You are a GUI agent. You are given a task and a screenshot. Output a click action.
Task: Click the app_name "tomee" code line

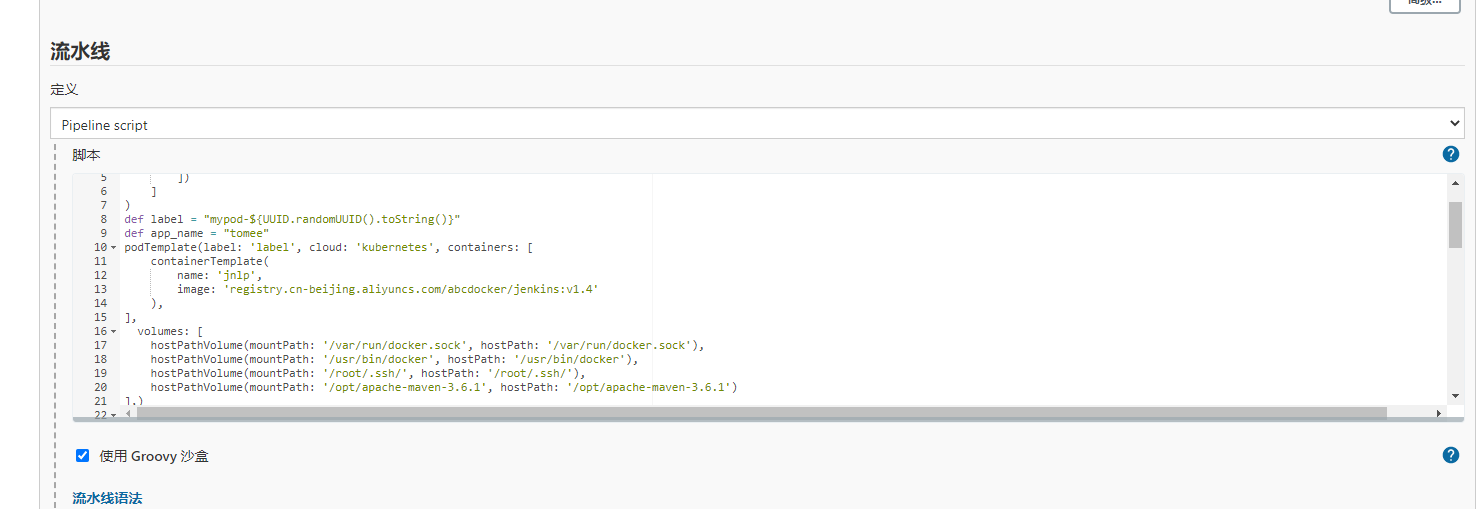click(197, 233)
